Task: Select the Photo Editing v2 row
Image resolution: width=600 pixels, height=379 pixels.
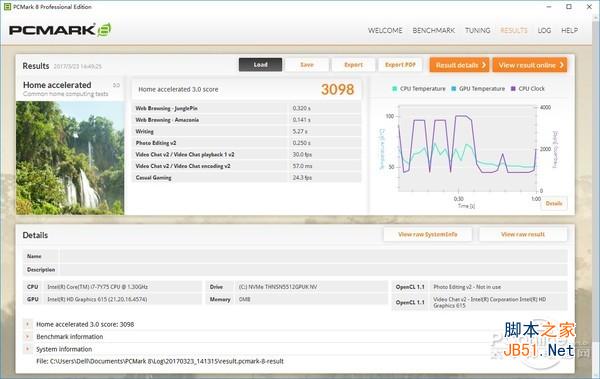Action: [246, 143]
